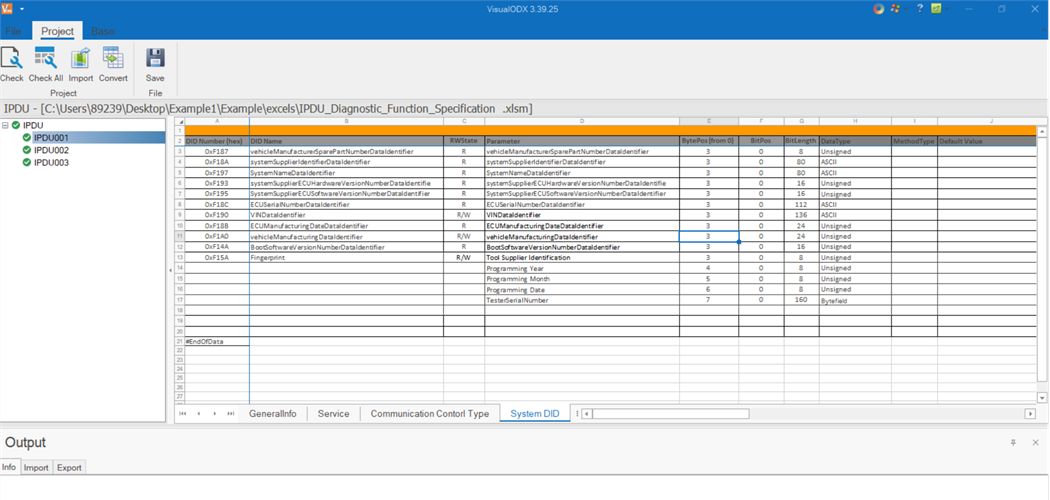Screen dimensions: 1050x500
Task: Select IPDU002 in the project tree
Action: coord(51,150)
